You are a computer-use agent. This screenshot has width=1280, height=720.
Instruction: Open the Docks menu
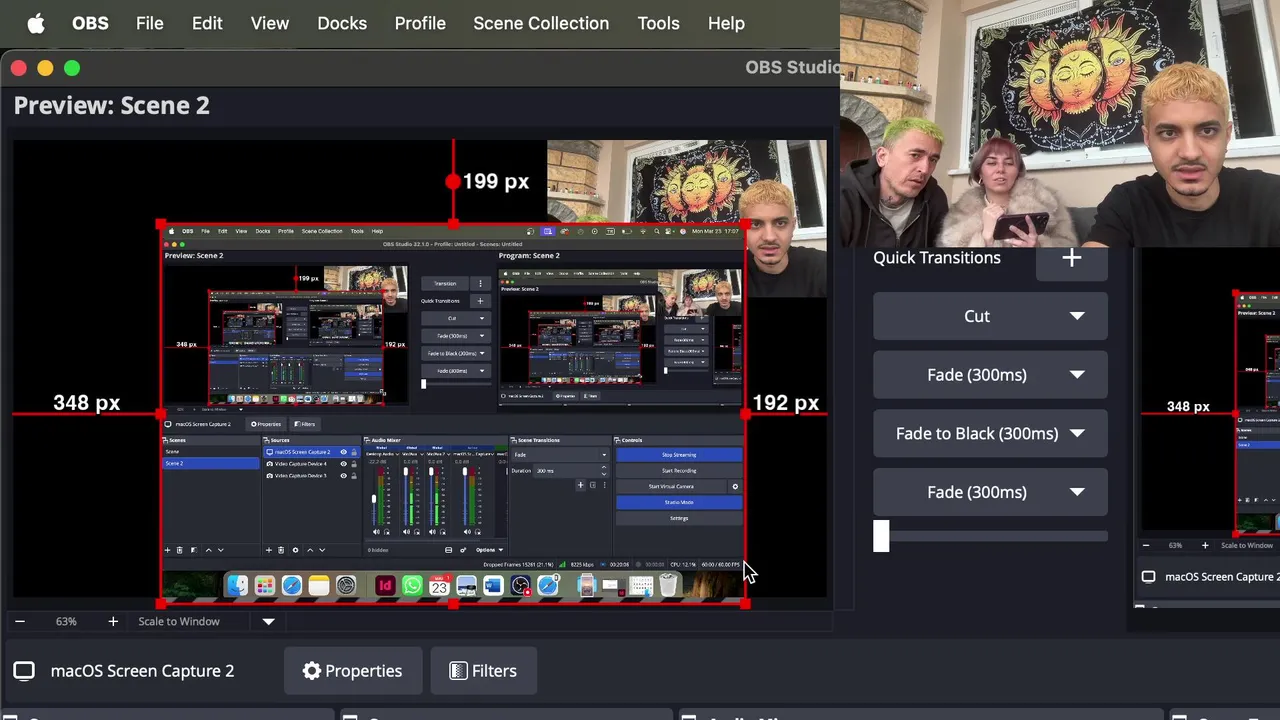click(342, 23)
